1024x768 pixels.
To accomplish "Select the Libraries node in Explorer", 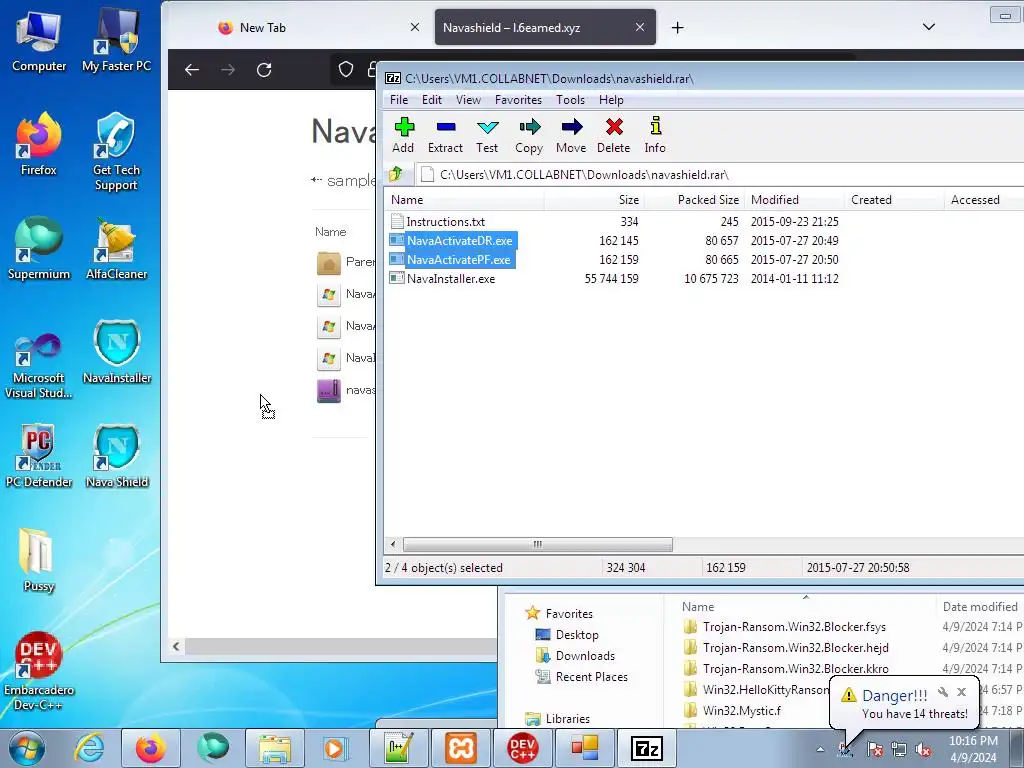I will click(568, 718).
